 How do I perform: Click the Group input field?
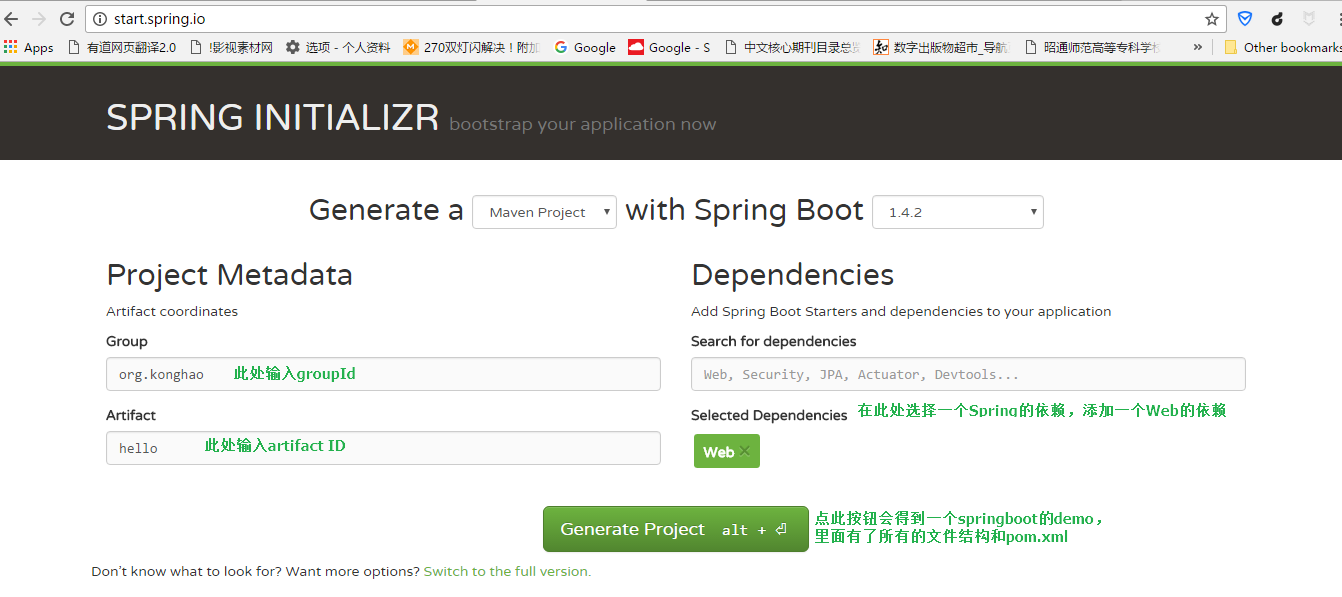[x=383, y=374]
